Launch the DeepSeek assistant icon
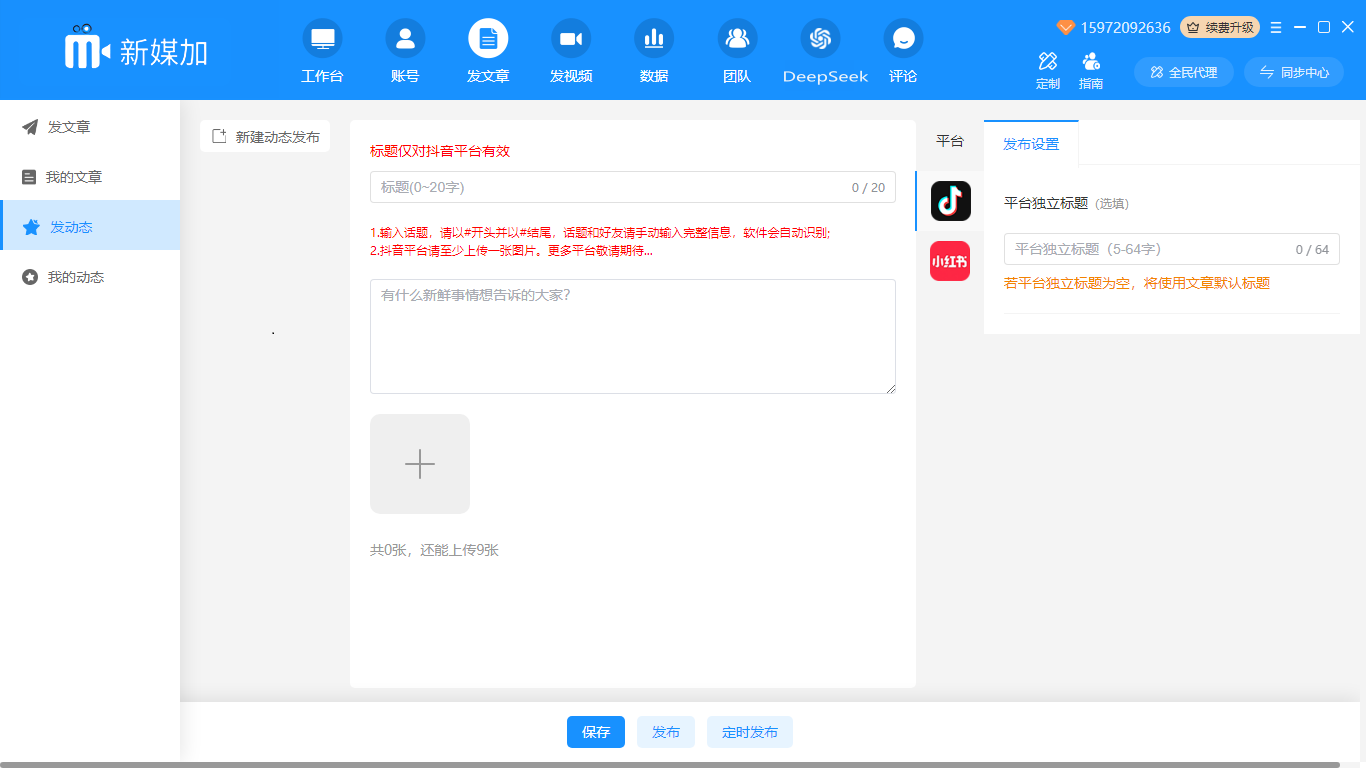The image size is (1366, 768). coord(820,40)
